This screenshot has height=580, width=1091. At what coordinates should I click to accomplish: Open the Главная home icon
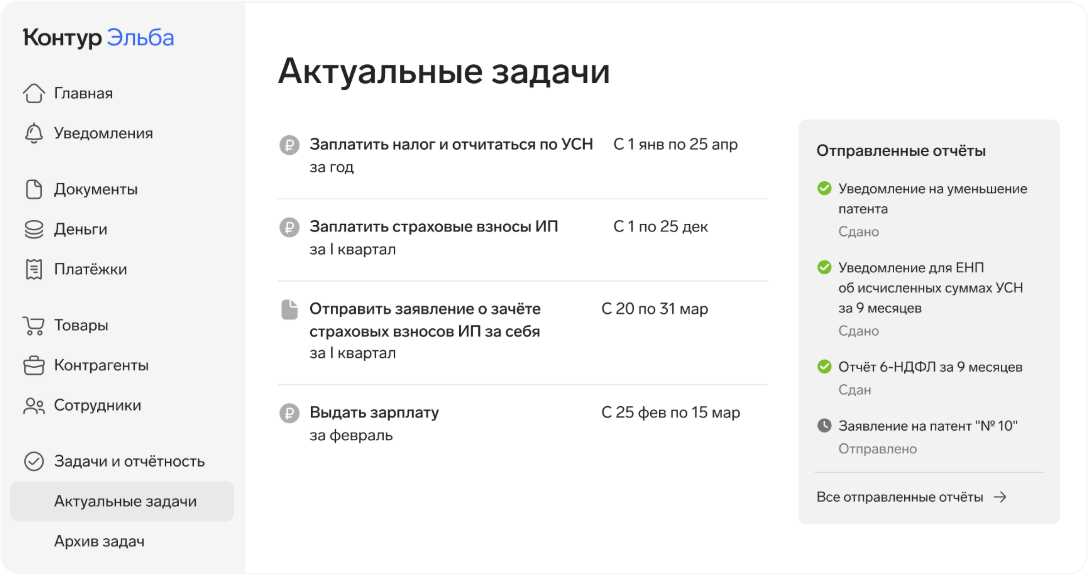[x=33, y=92]
